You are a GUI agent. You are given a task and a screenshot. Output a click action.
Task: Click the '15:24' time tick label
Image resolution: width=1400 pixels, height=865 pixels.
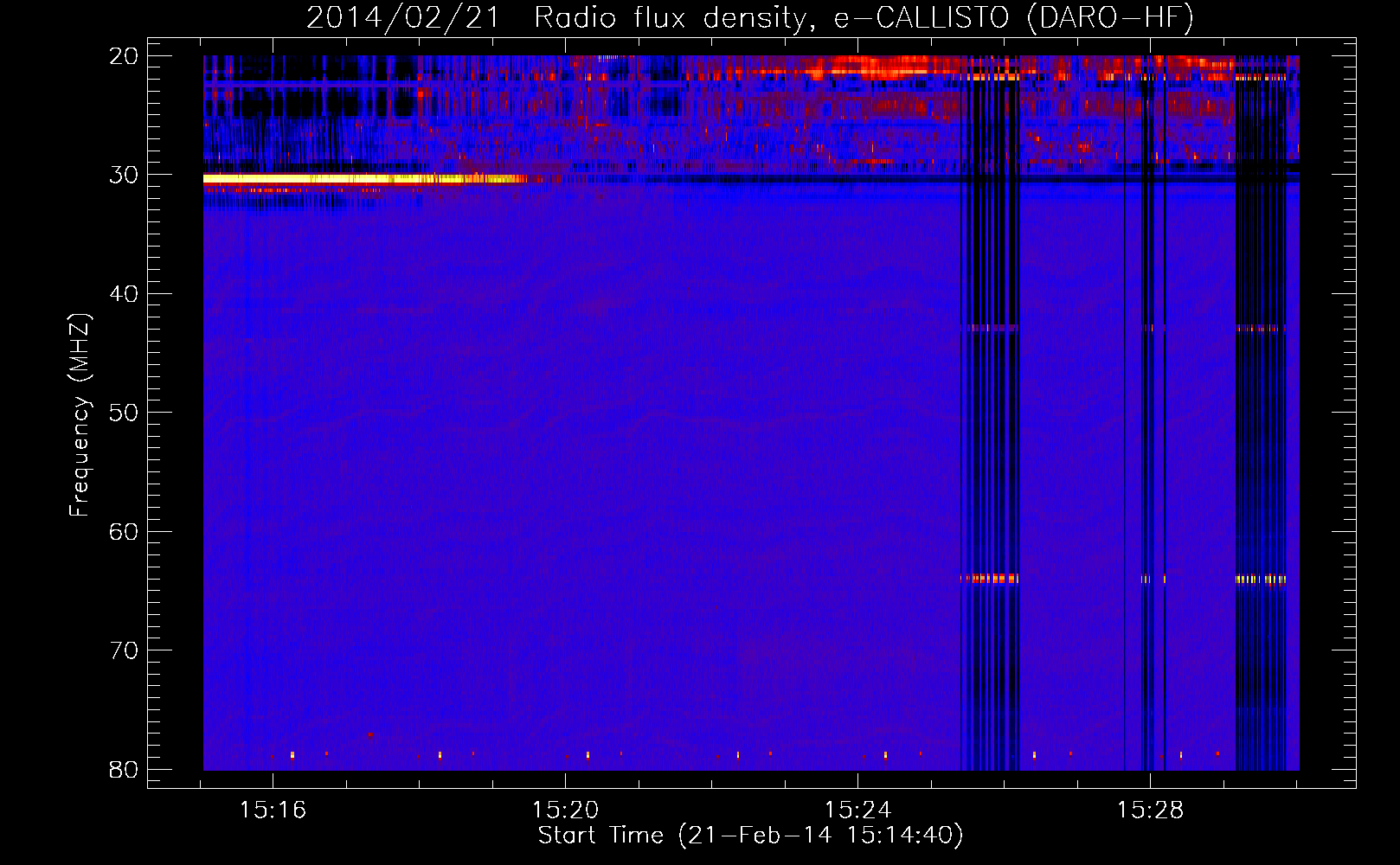click(857, 811)
